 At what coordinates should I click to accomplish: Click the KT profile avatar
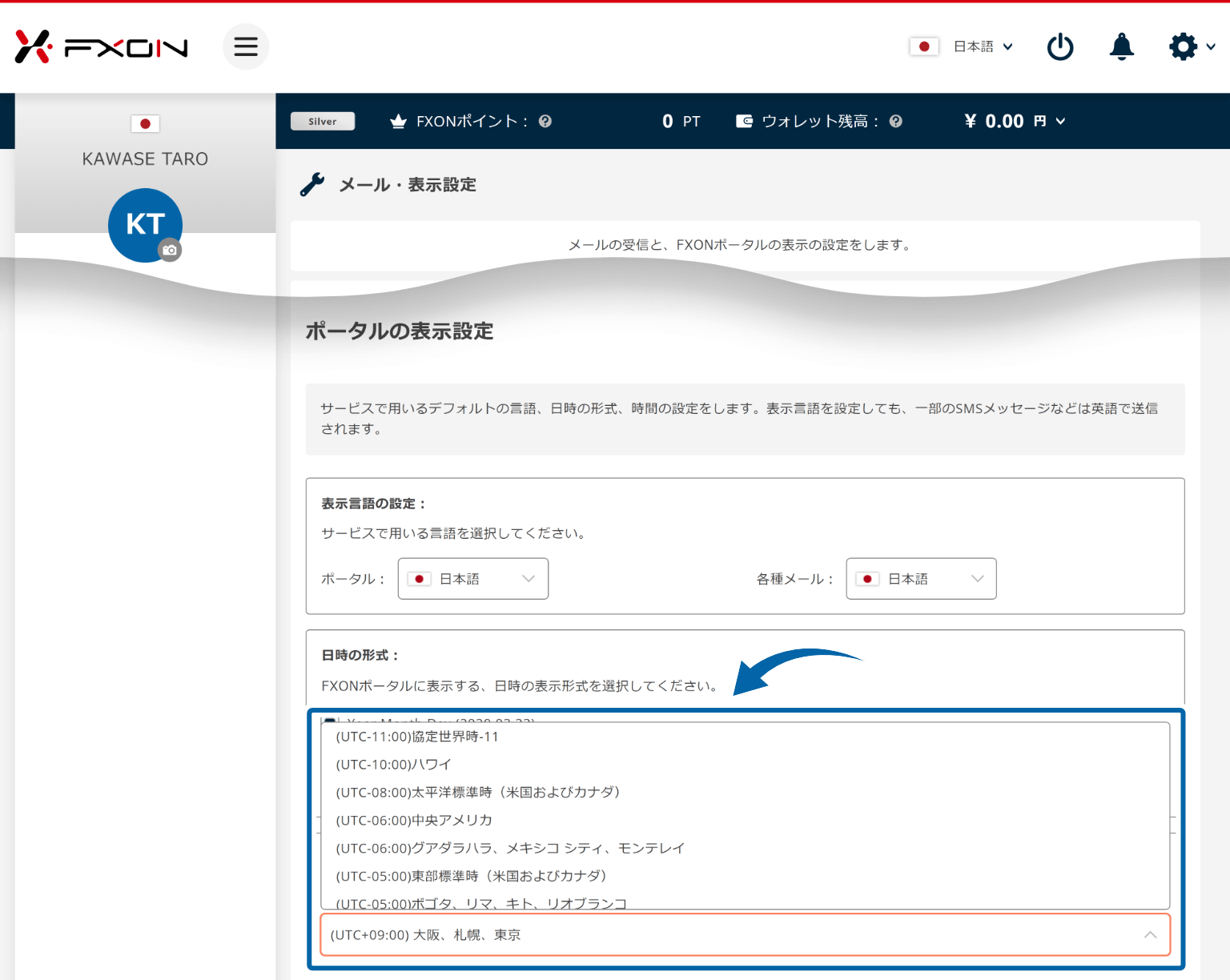point(145,225)
